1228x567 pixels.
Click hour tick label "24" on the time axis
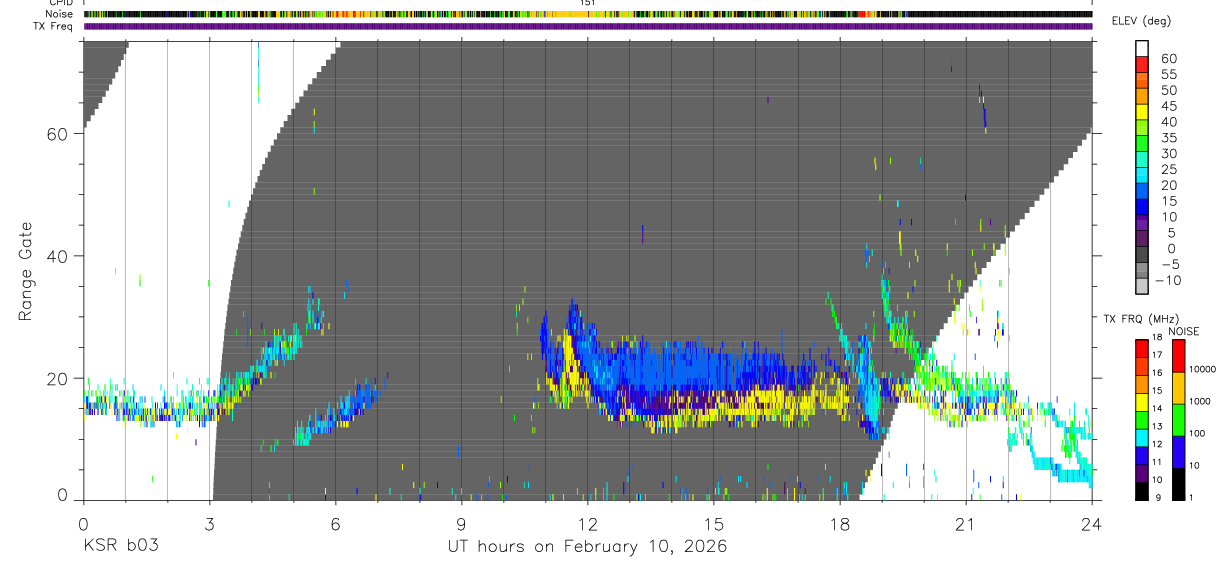pyautogui.click(x=1092, y=524)
